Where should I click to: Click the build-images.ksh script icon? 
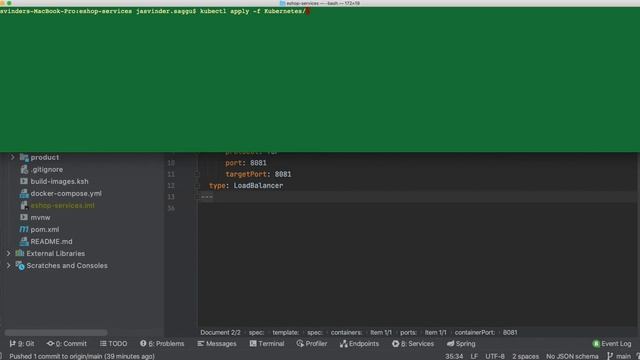click(24, 181)
